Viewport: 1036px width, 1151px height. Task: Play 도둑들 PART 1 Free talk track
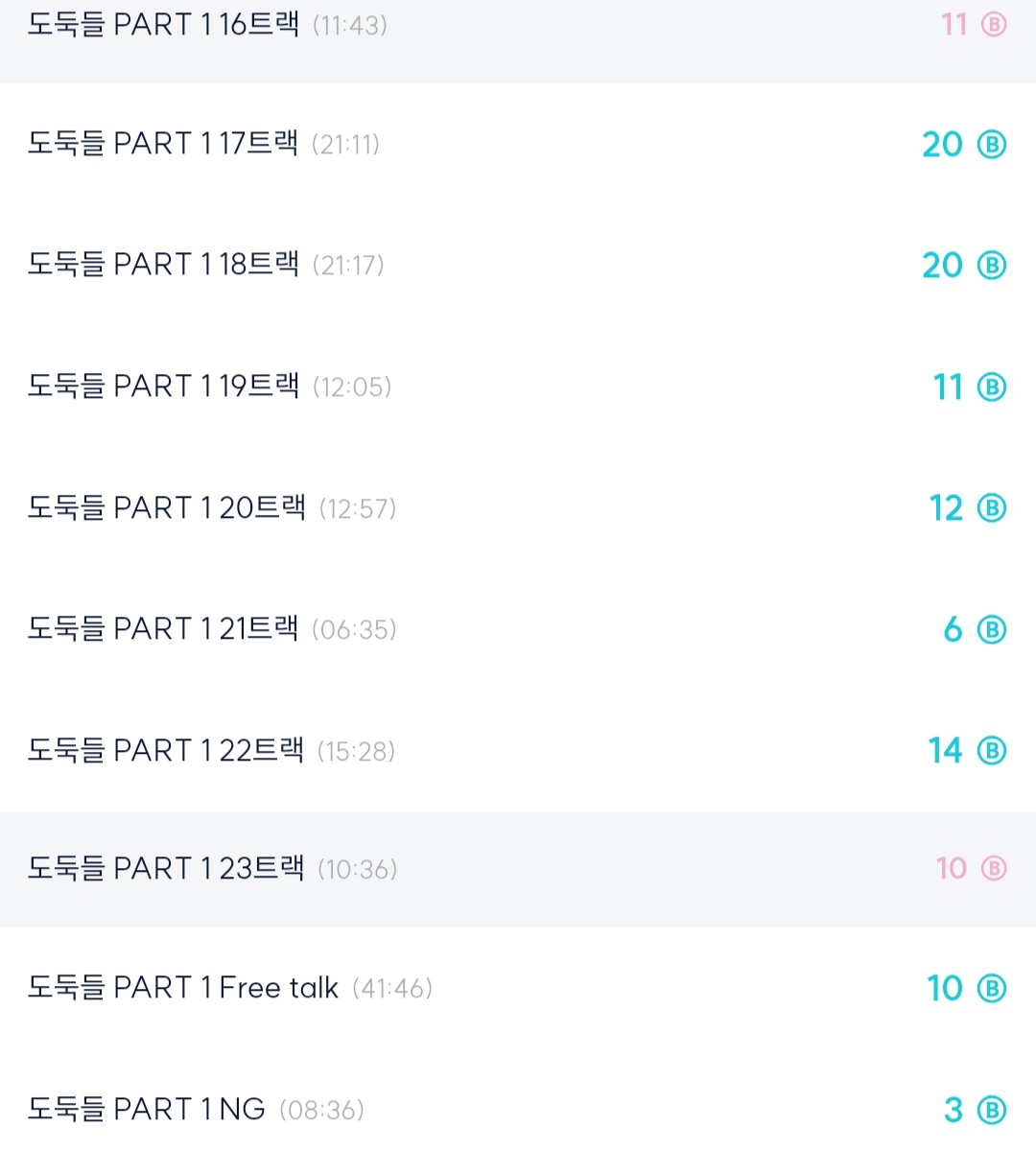(182, 988)
